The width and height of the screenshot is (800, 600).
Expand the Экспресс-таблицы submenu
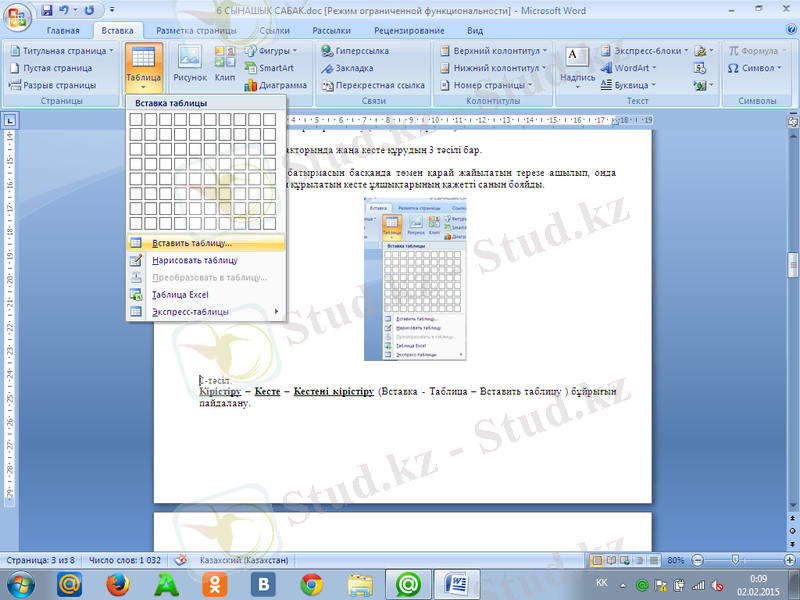tap(206, 312)
